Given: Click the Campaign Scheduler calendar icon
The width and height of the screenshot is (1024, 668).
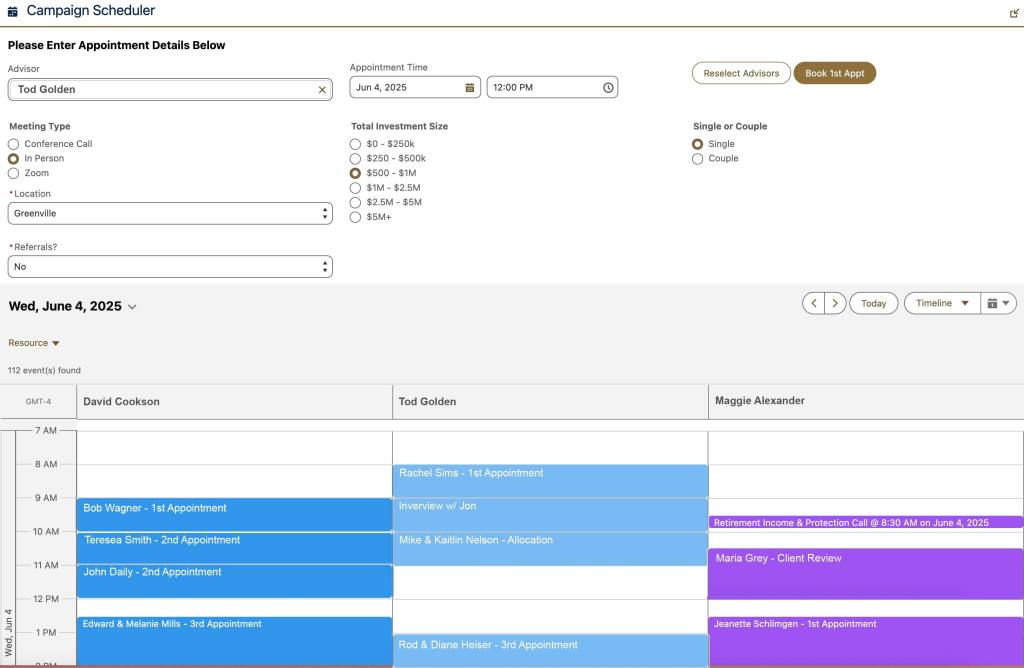Looking at the screenshot, I should coord(13,12).
